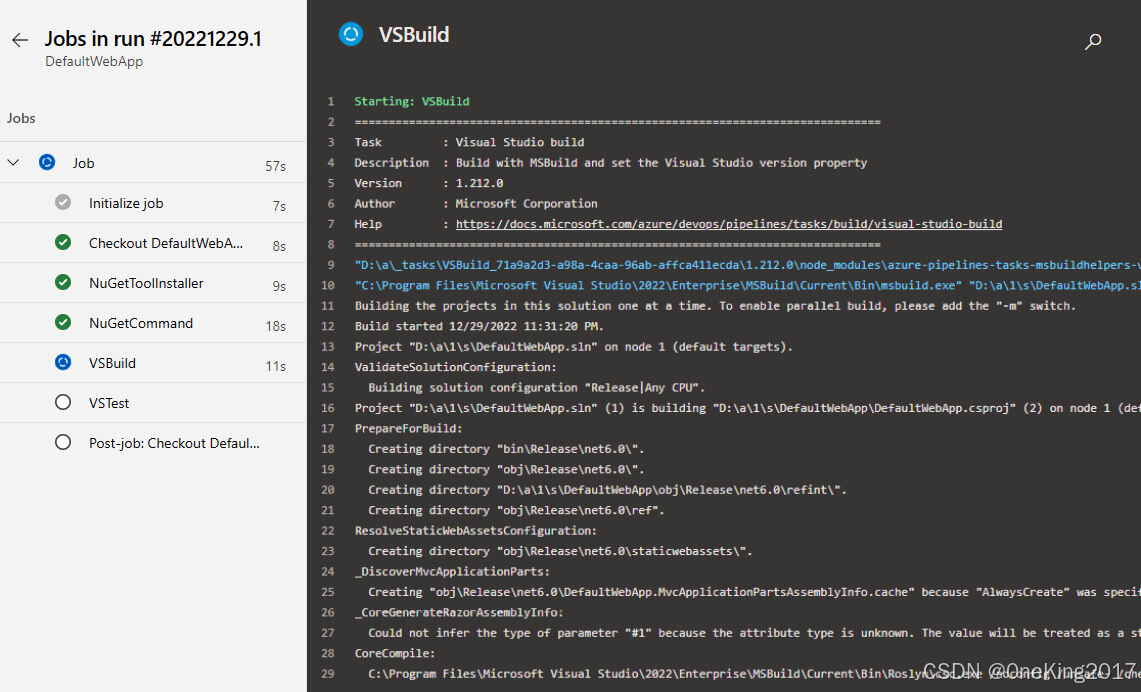Click log line 'Task : Visual Studio build'
Screen dimensions: 1141x692
469,142
